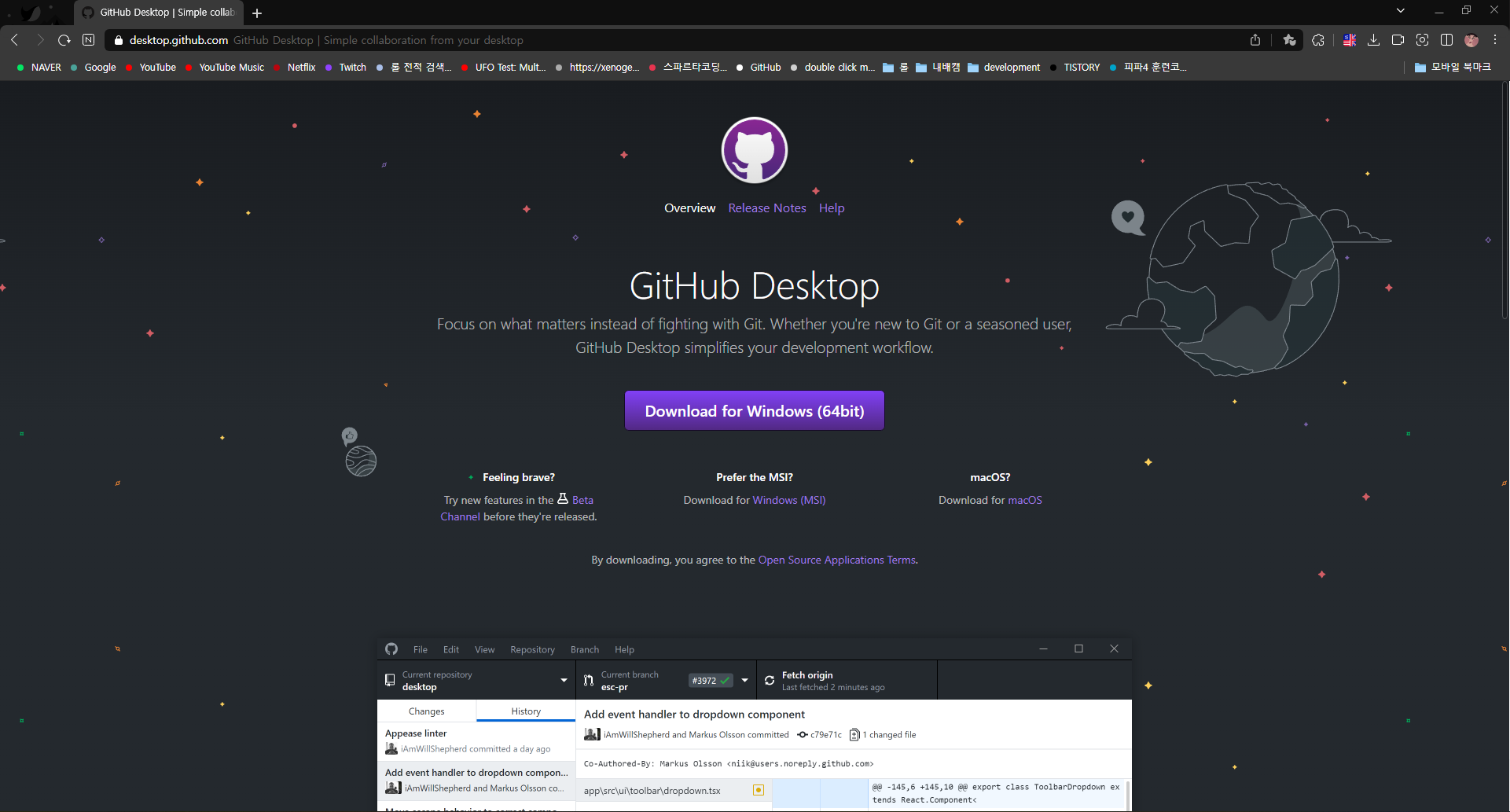Open the 피파4 훈련코... bookmark
This screenshot has height=812, width=1510.
[1148, 68]
